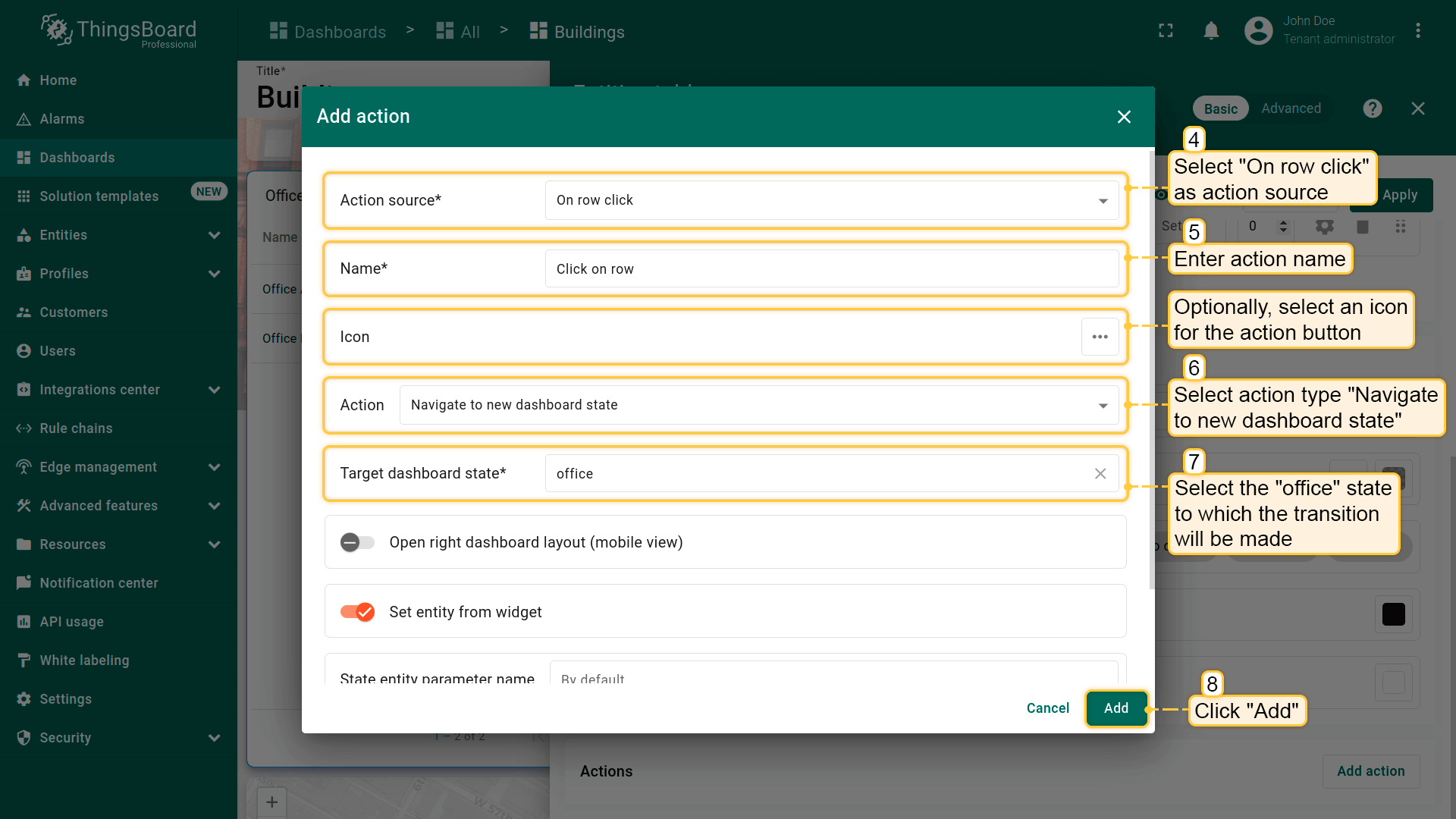Click Cancel in the dialog
Image resolution: width=1456 pixels, height=819 pixels.
coord(1047,708)
